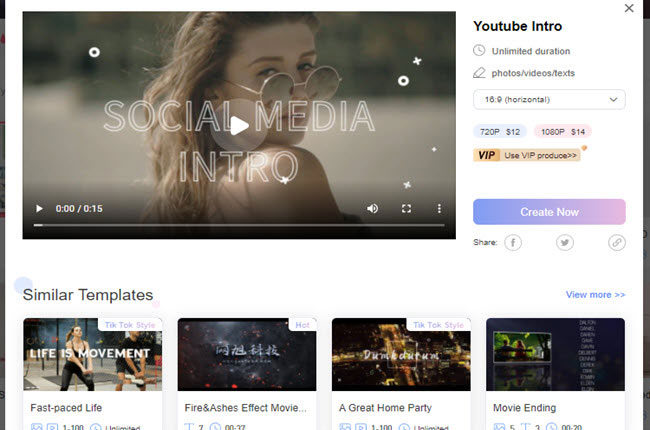
Task: Click the Create Now button
Action: [x=549, y=212]
